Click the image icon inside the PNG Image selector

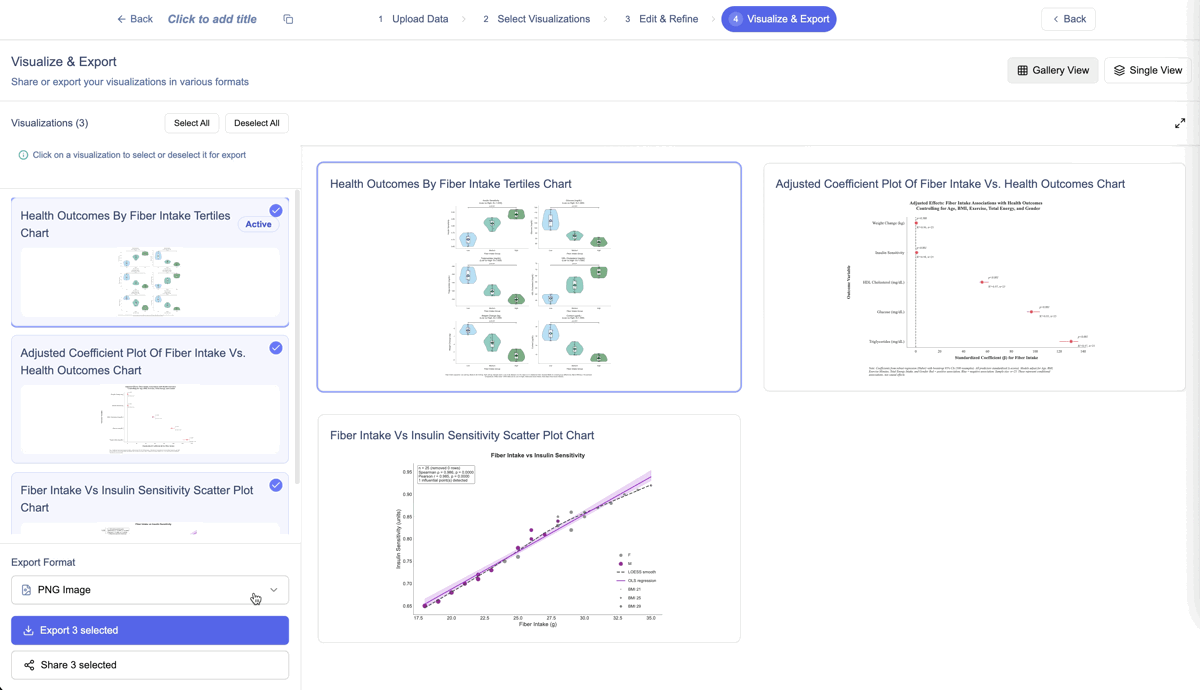coord(26,589)
